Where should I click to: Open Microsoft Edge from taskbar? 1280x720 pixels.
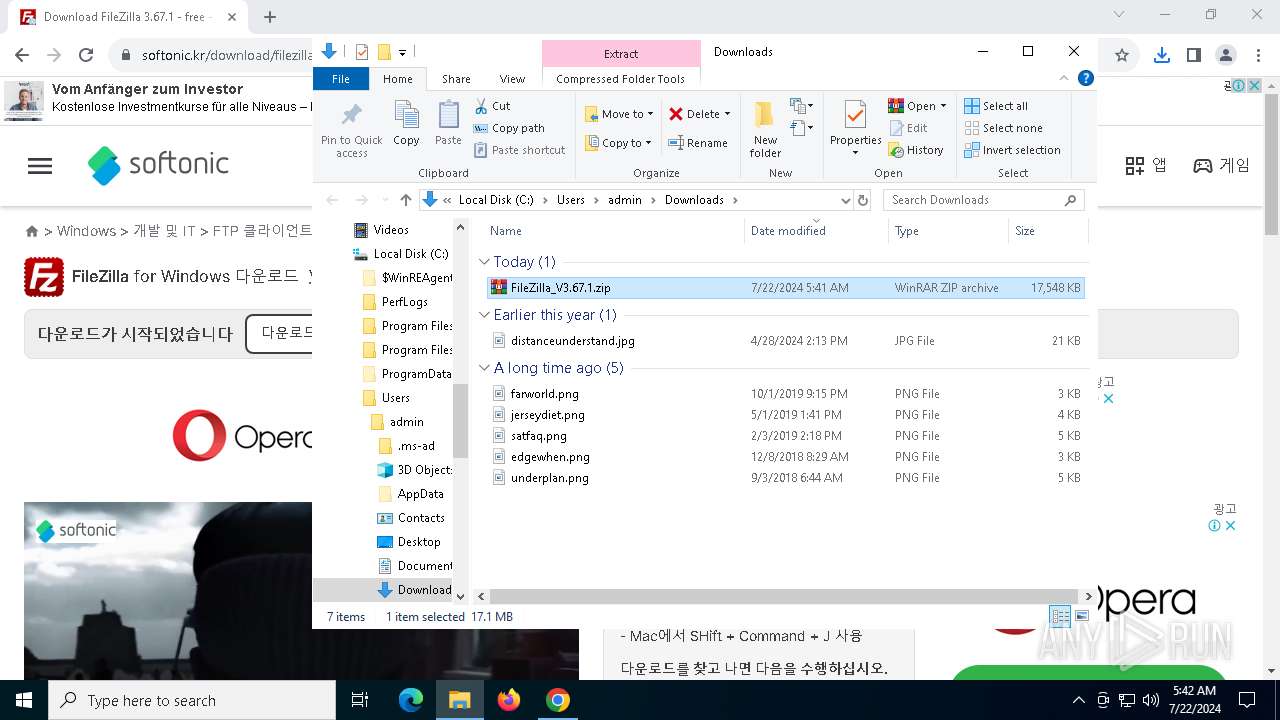411,700
